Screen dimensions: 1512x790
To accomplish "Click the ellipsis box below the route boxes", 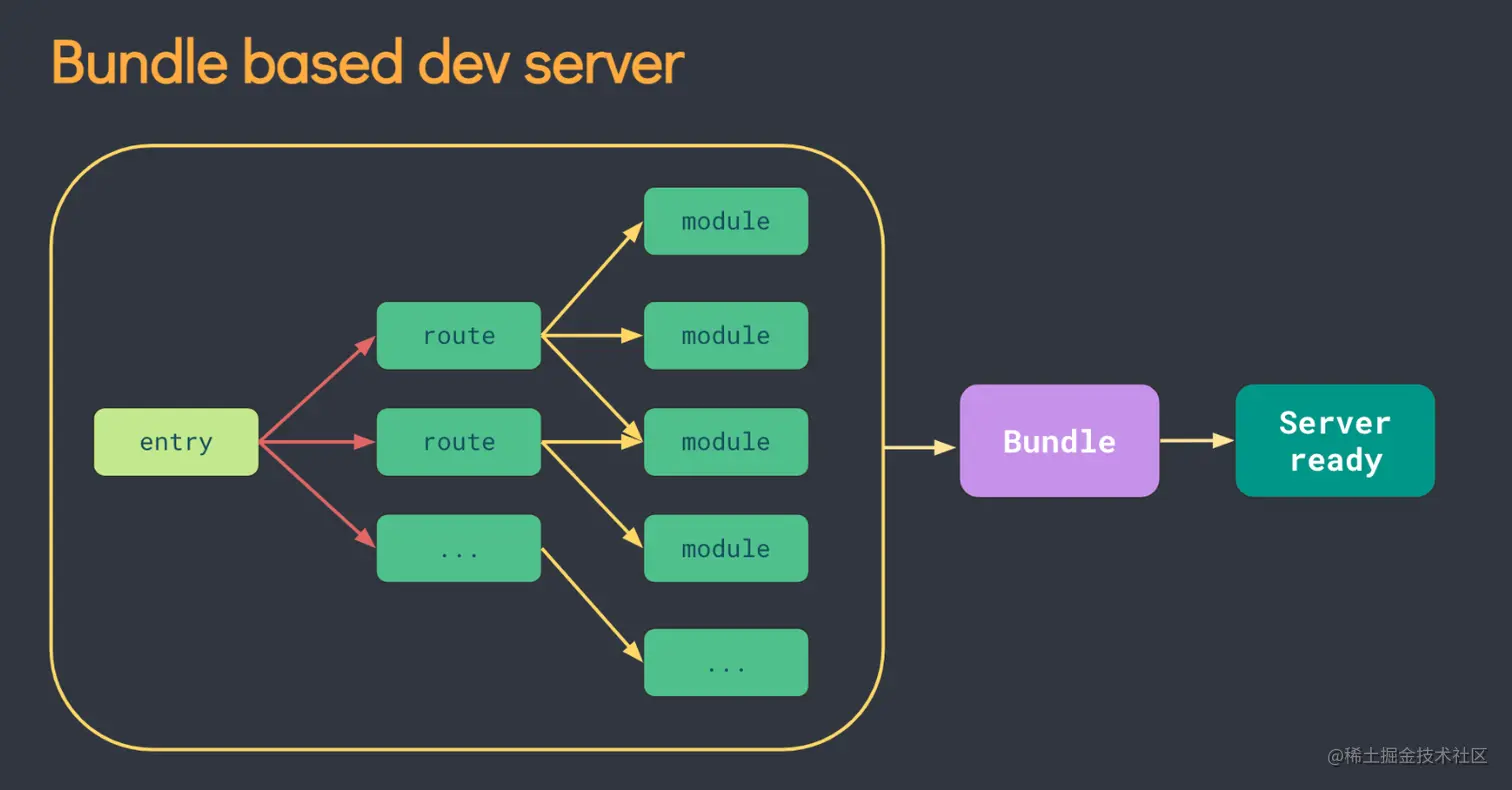I will click(459, 548).
